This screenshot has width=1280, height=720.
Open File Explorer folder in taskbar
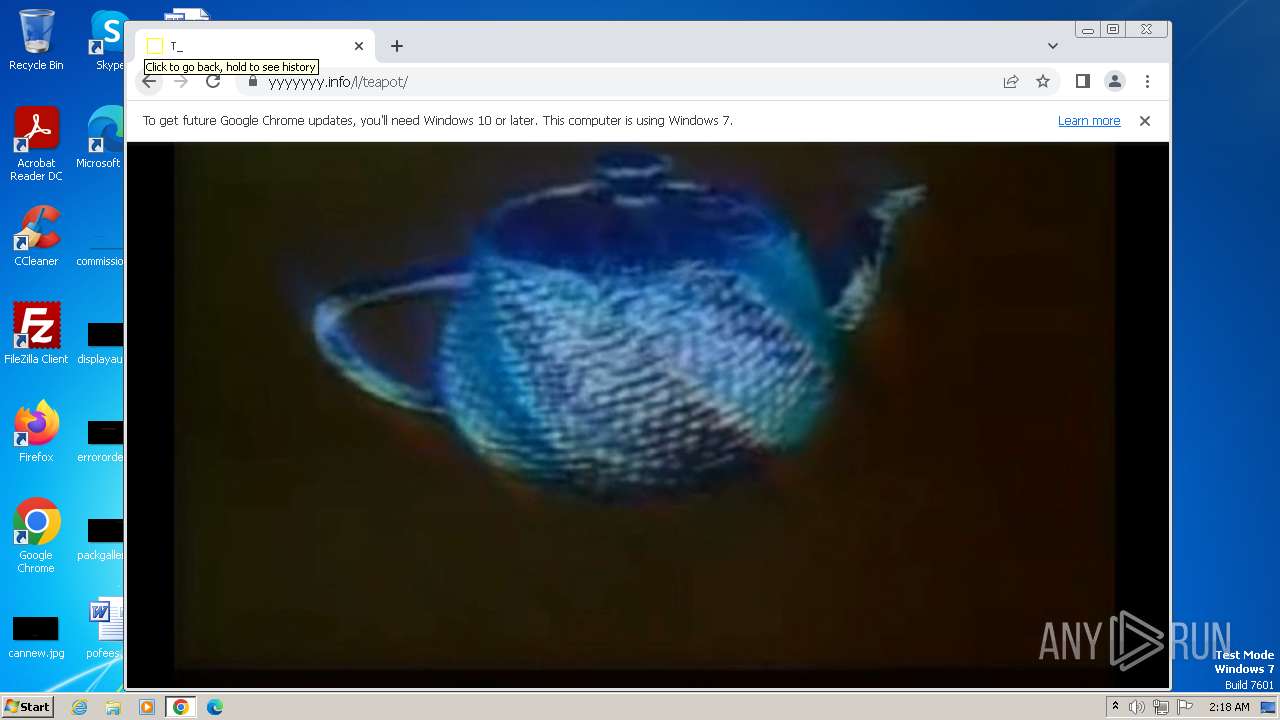(x=113, y=707)
